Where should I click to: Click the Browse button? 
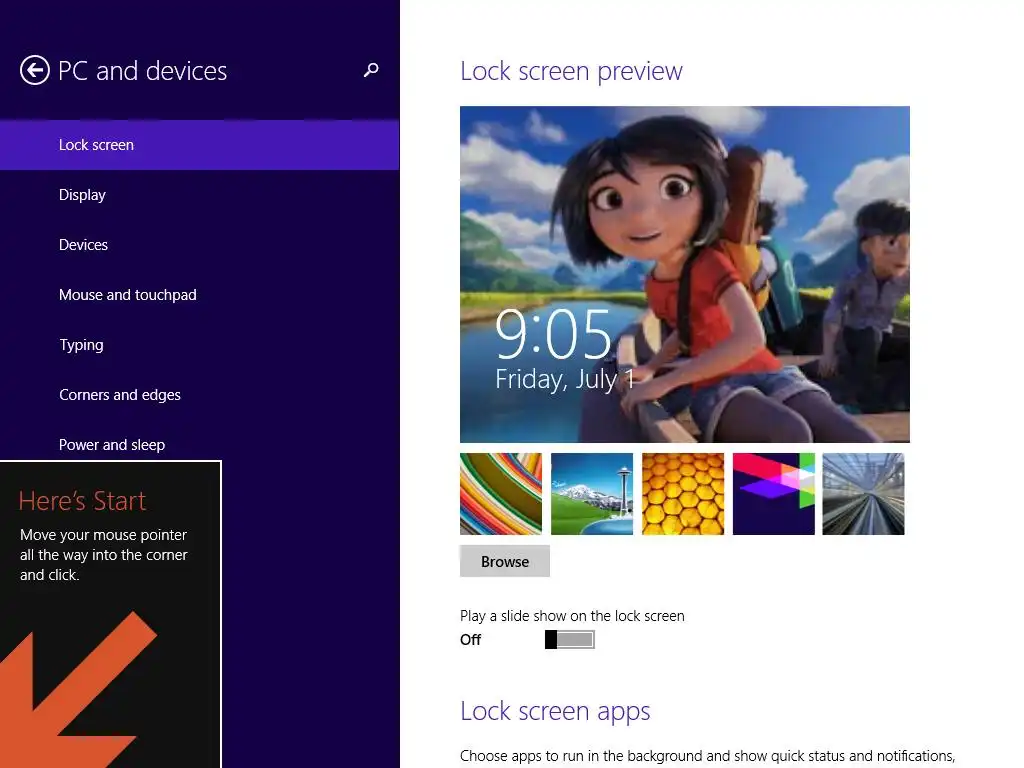pyautogui.click(x=505, y=562)
